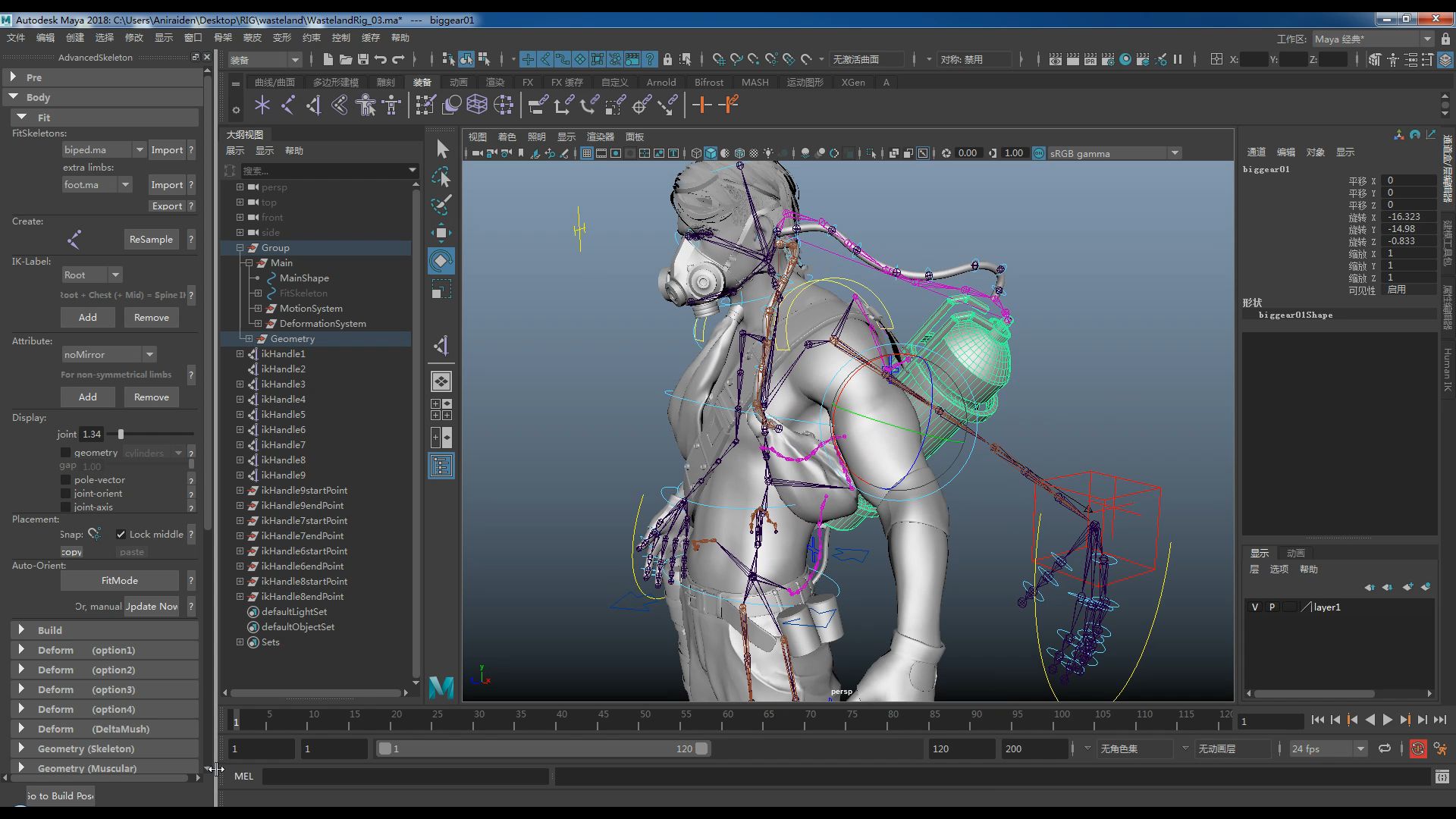
Task: Enable the geometry checkbox under Display
Action: (66, 453)
